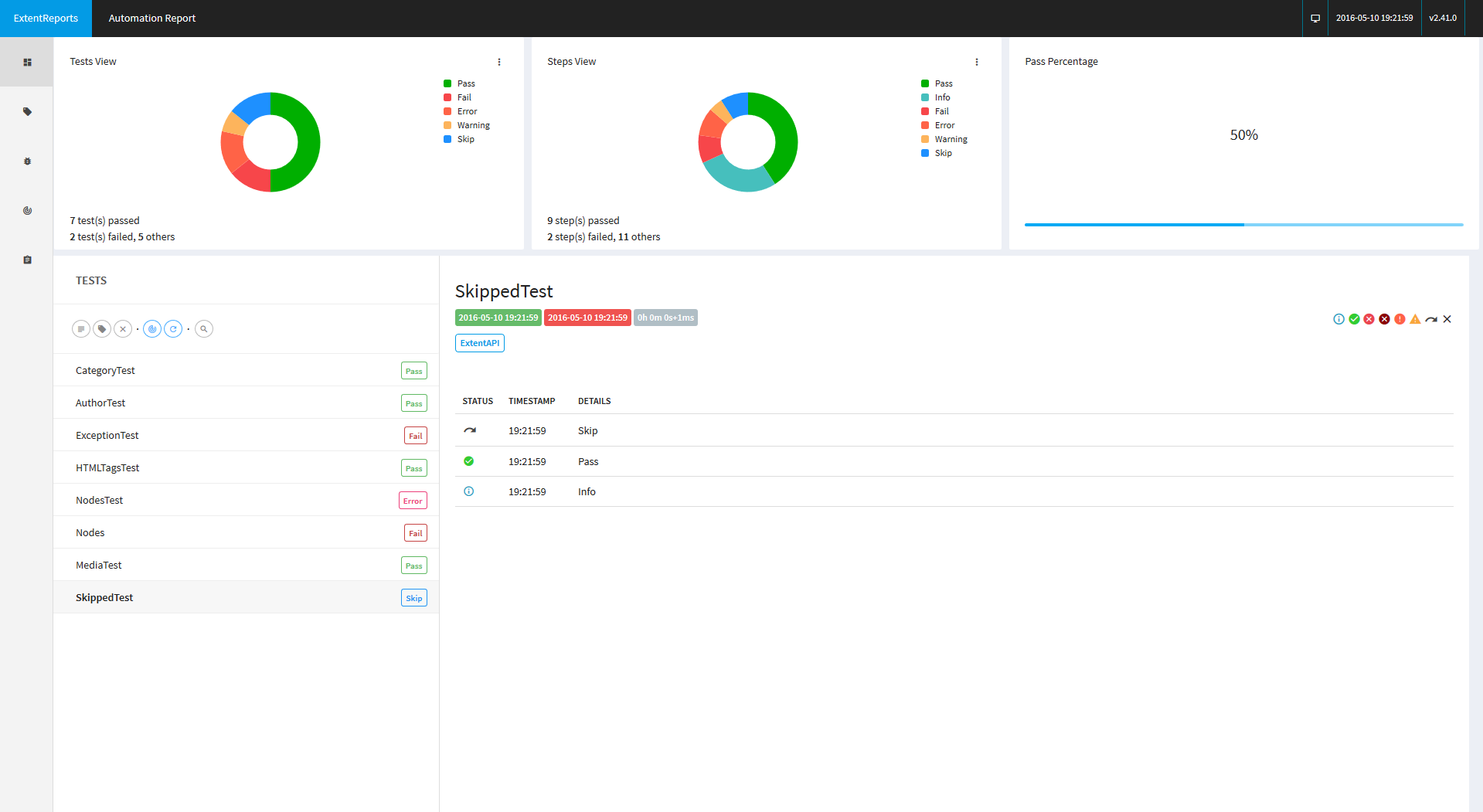Clear filters with the X in tests toolbar
The width and height of the screenshot is (1483, 812).
(123, 329)
